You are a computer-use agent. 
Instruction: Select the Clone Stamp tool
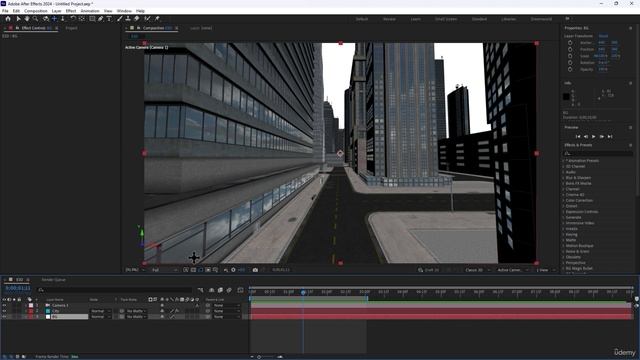pyautogui.click(x=128, y=19)
